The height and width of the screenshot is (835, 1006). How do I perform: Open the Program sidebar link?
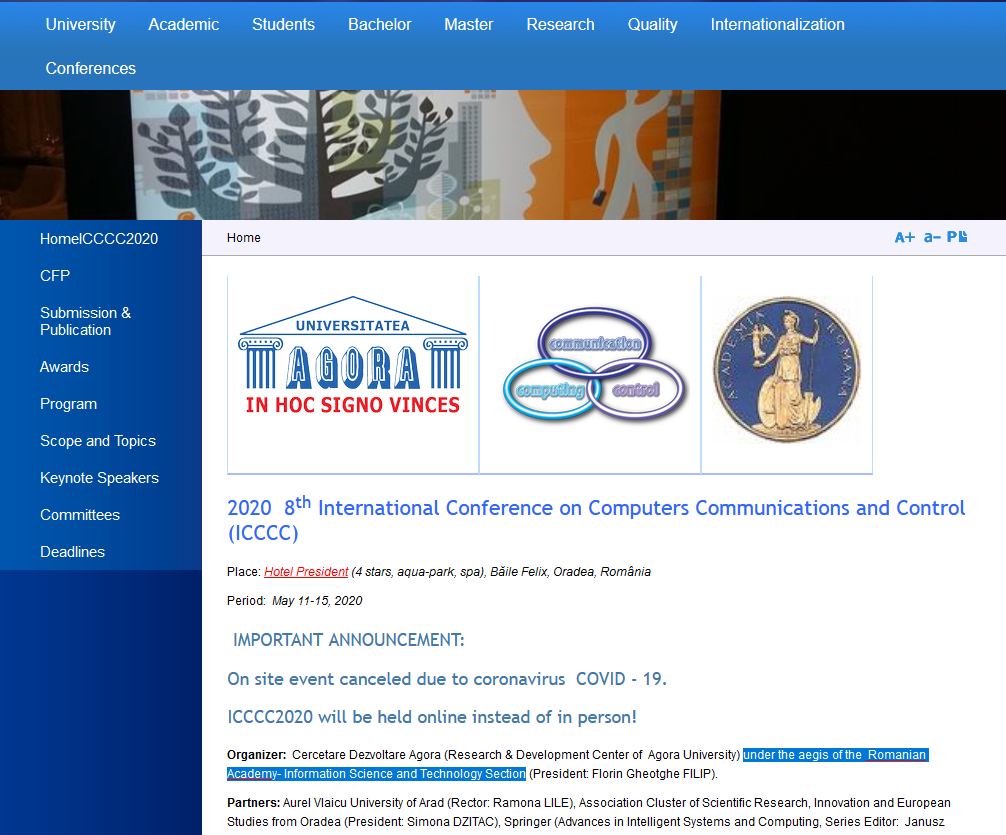pyautogui.click(x=68, y=404)
